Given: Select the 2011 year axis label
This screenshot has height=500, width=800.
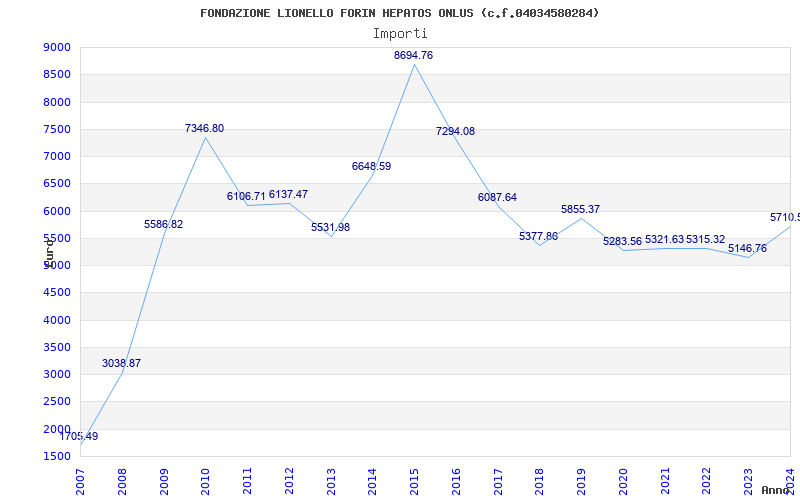Looking at the screenshot, I should [247, 482].
